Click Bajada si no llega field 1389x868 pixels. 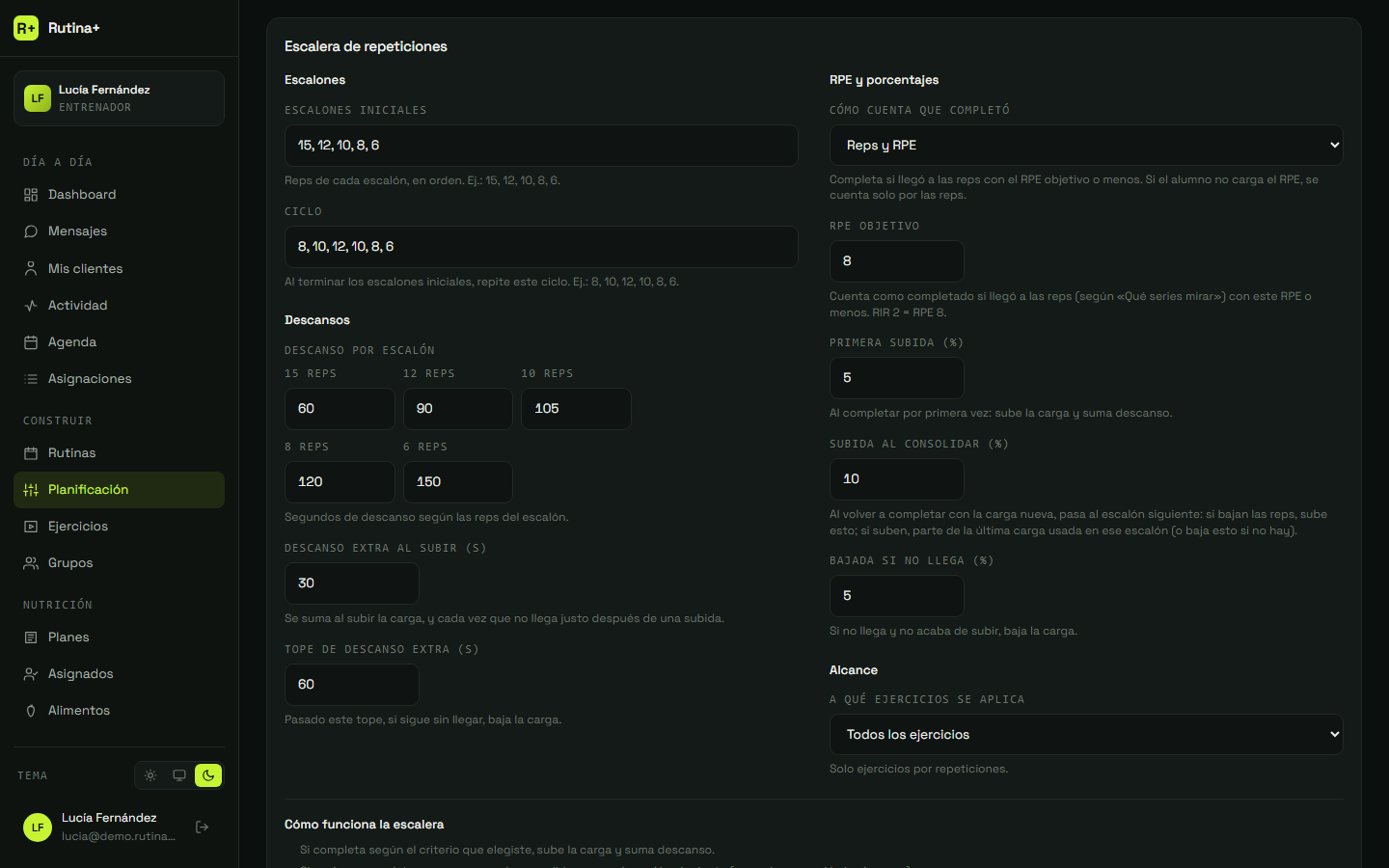click(897, 596)
